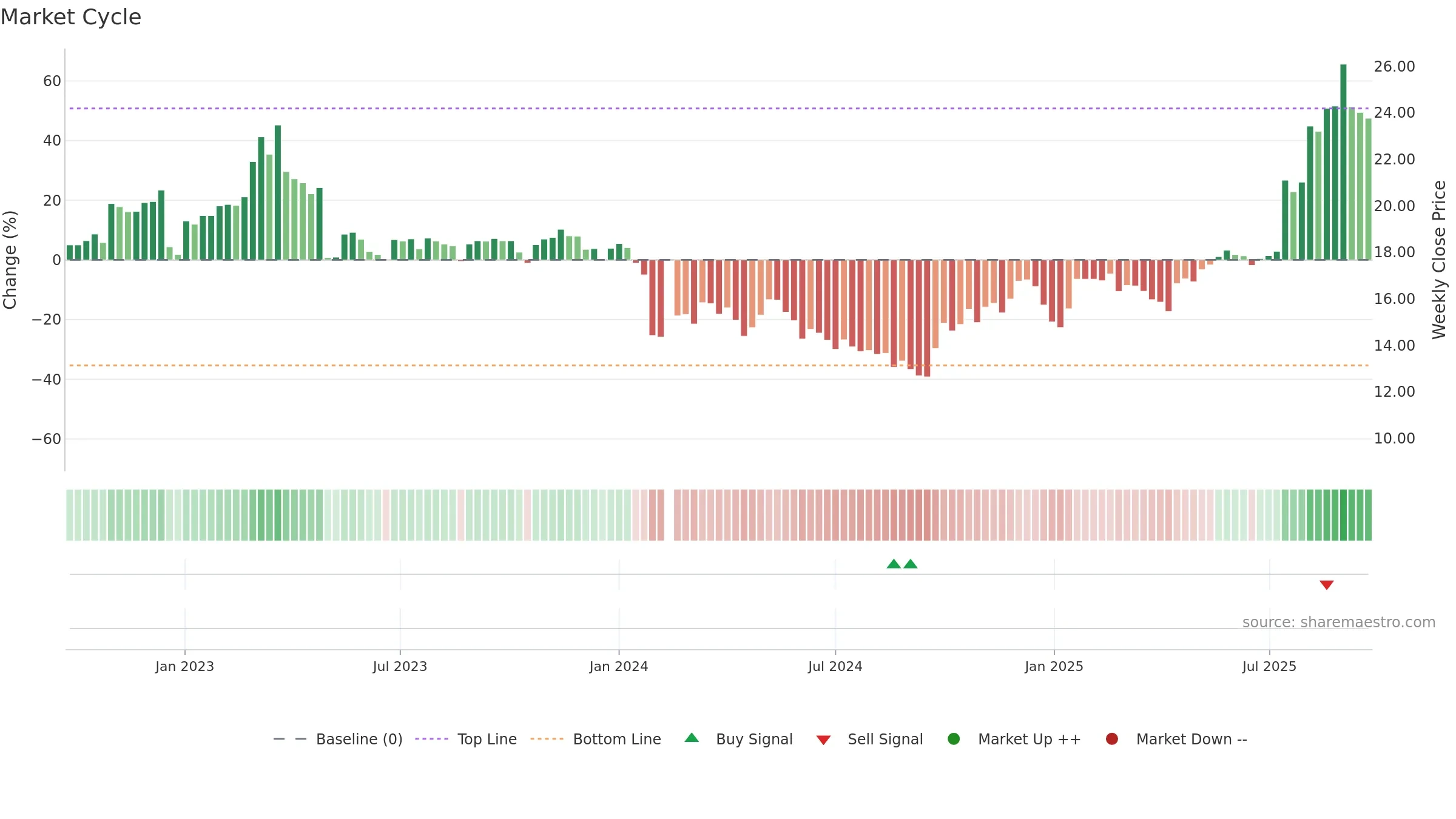The height and width of the screenshot is (819, 1456).
Task: Click the 26.00 price axis label
Action: tap(1395, 66)
